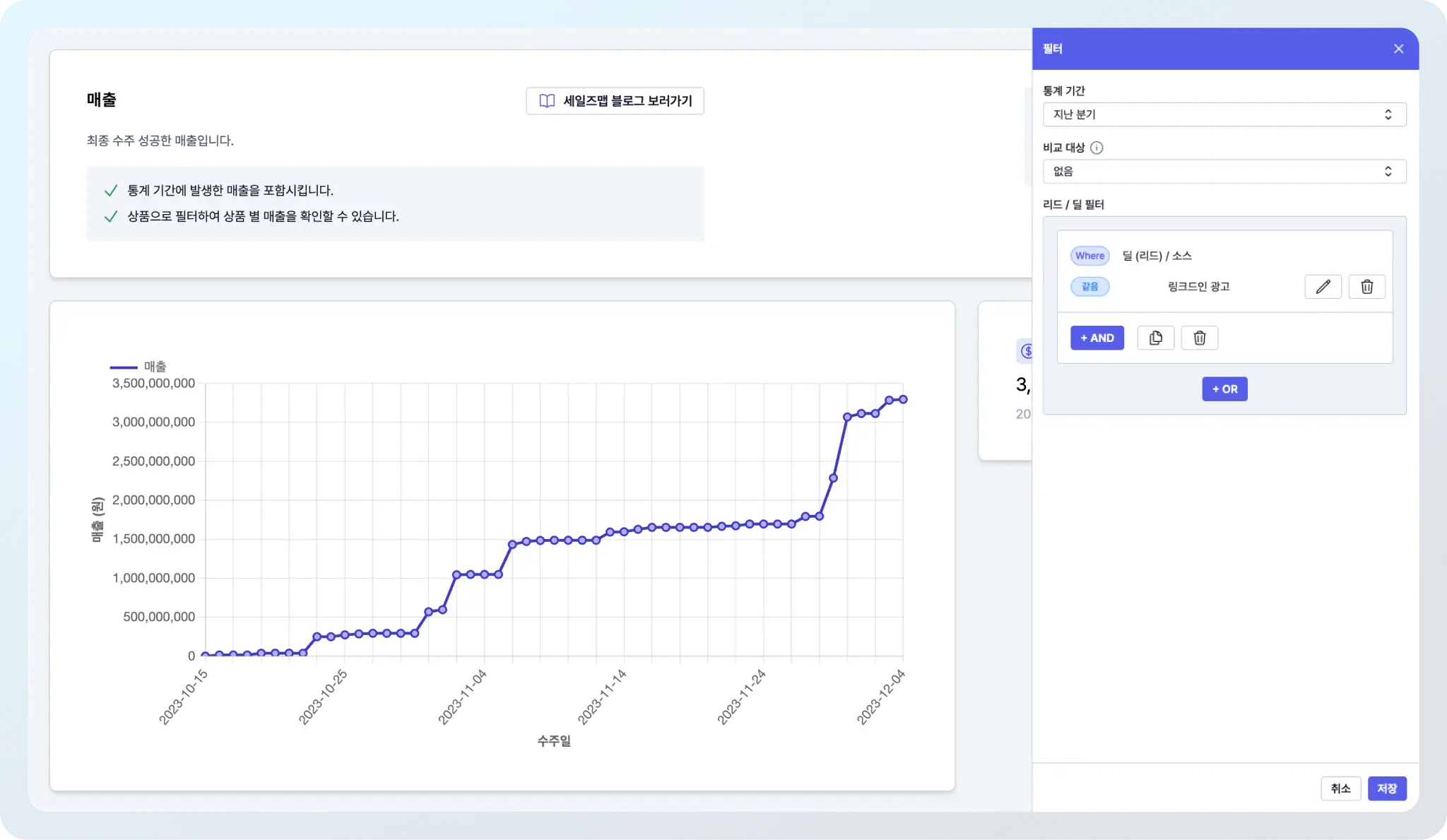Click the 링크드인 광고 filter value

pos(1198,286)
